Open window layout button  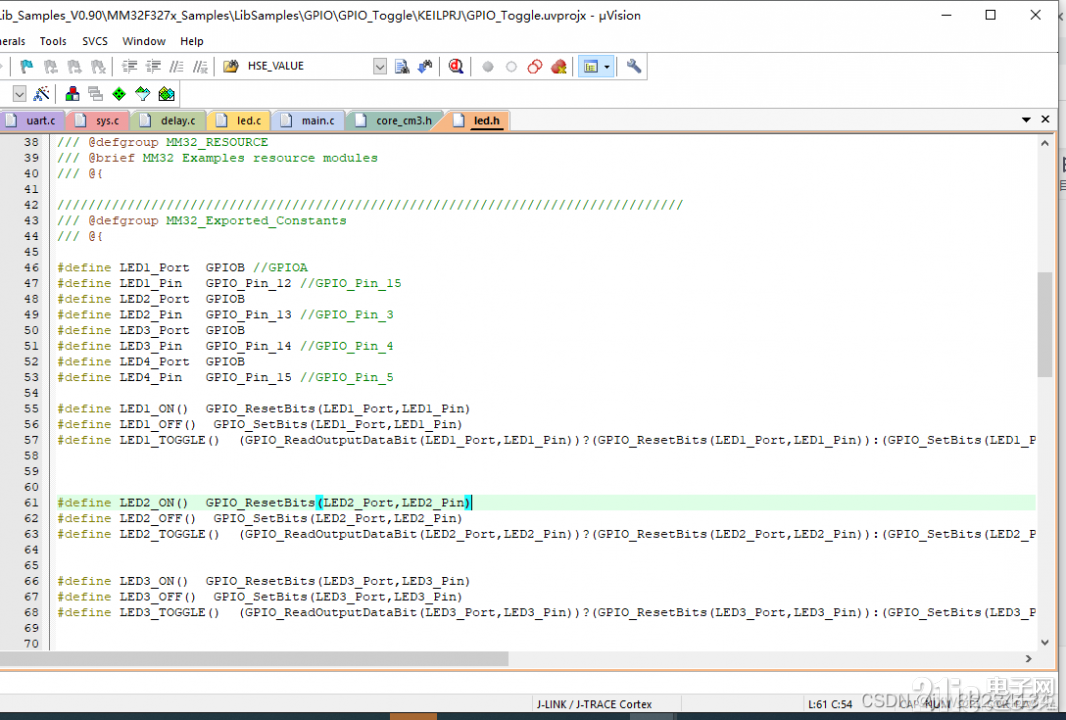tap(590, 67)
